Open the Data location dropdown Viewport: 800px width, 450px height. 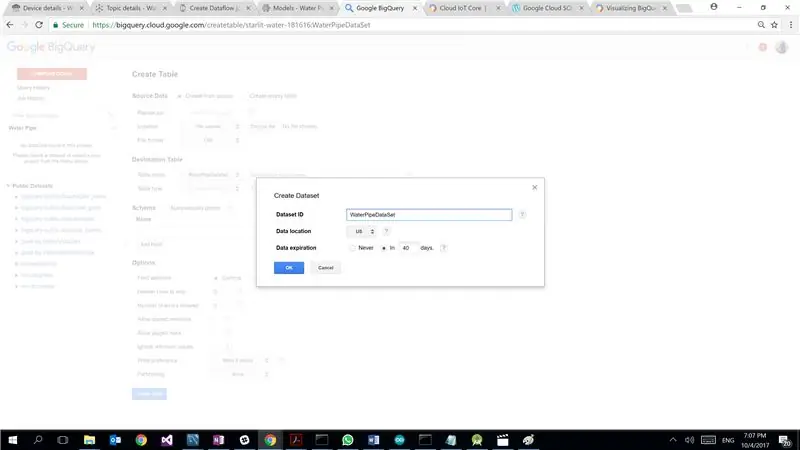[x=362, y=232]
